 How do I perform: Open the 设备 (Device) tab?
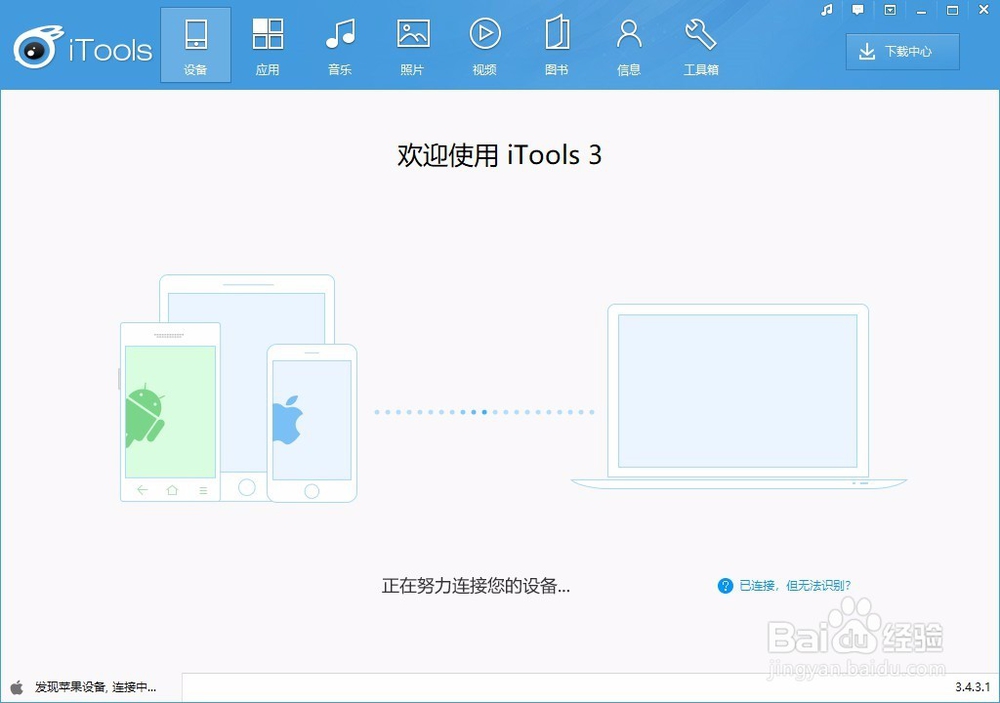coord(195,45)
